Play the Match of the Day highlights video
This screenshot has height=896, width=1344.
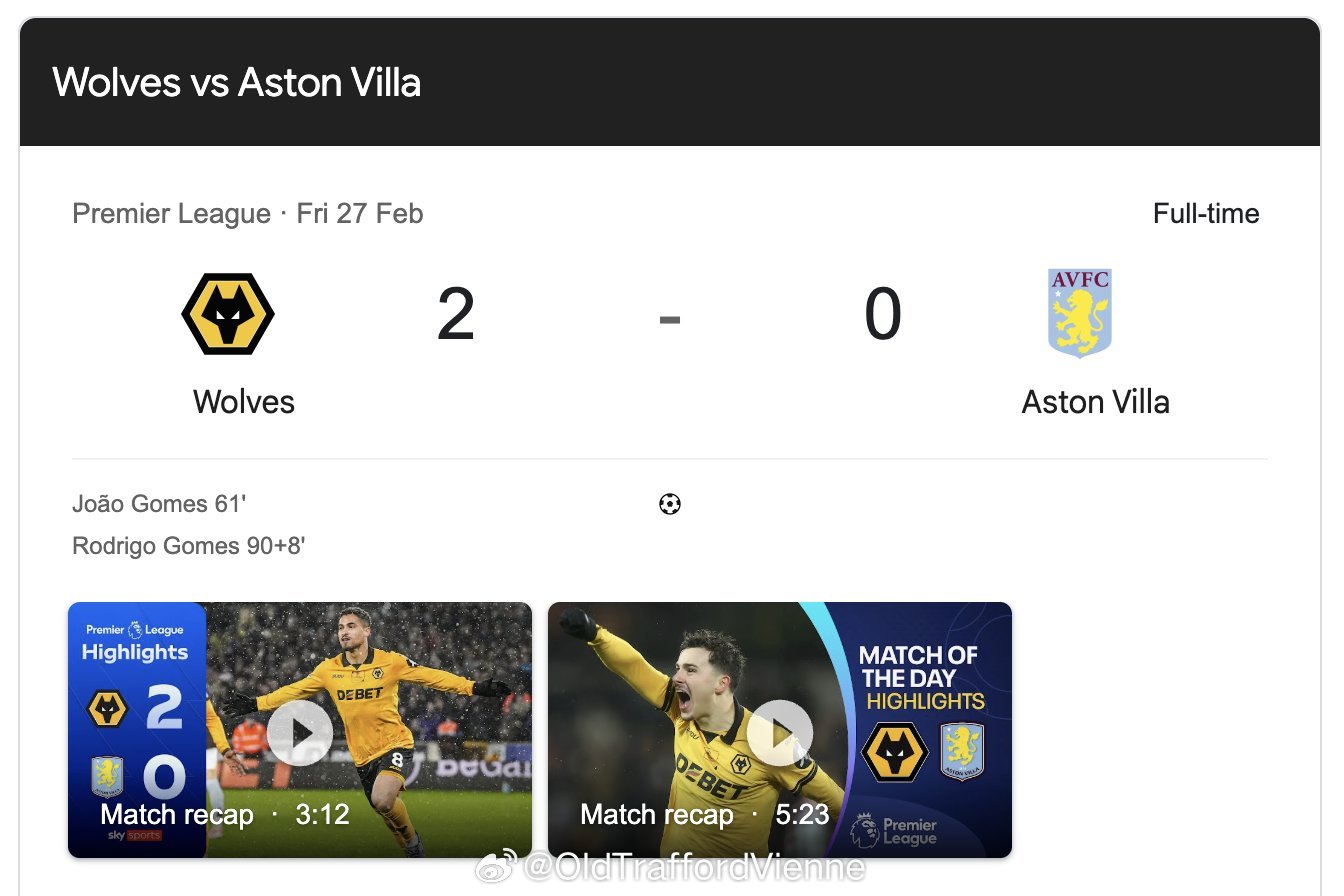coord(780,732)
